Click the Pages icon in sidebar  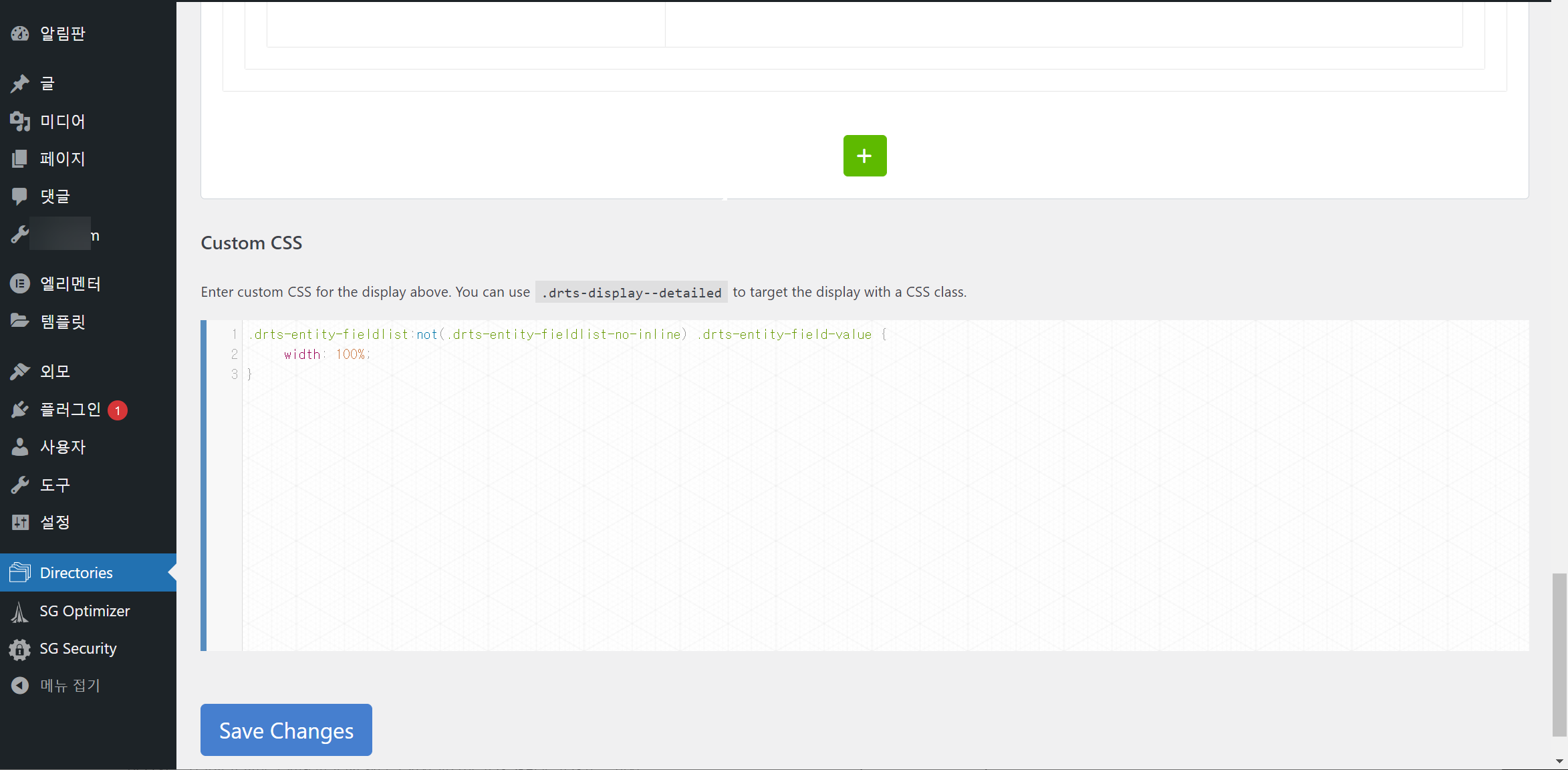(x=20, y=159)
